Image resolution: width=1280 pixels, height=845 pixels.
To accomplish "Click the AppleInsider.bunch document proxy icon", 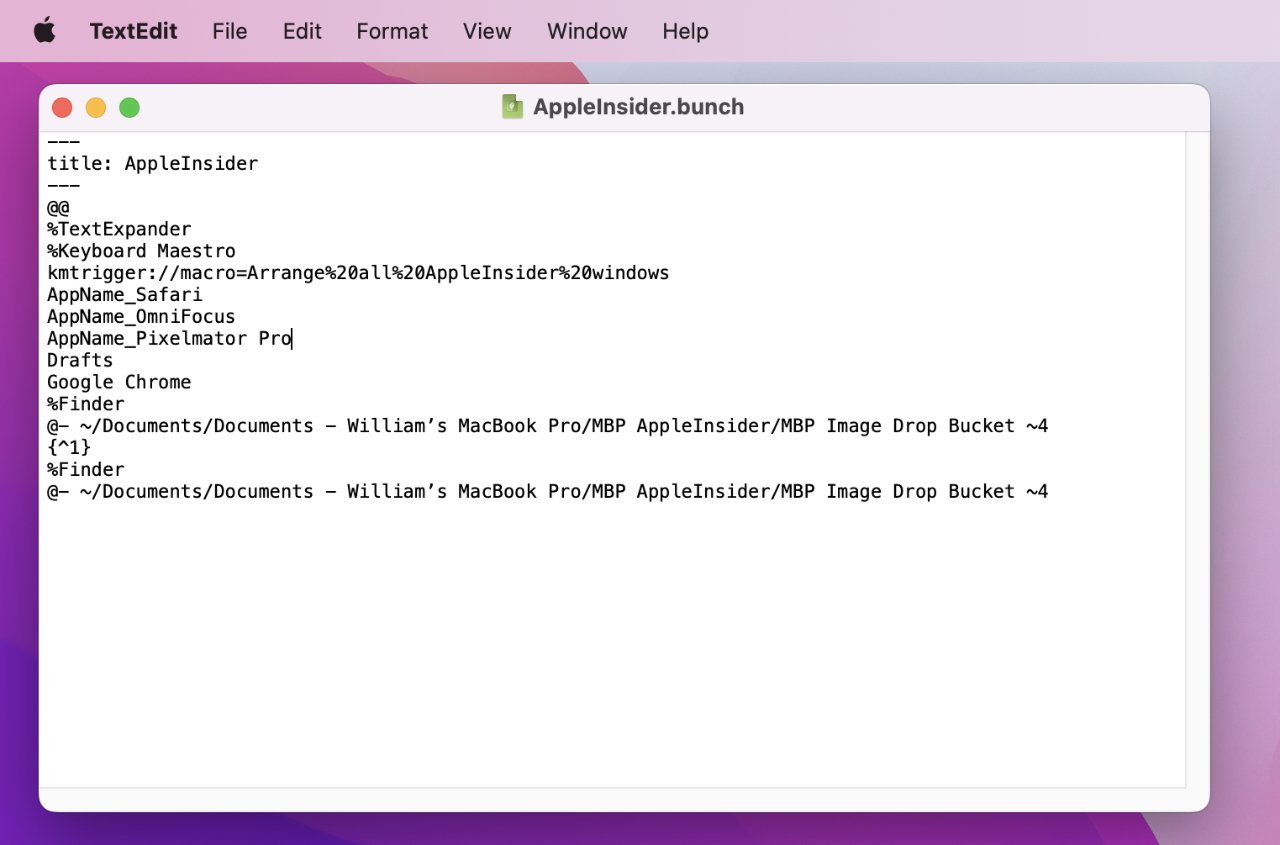I will pos(513,107).
